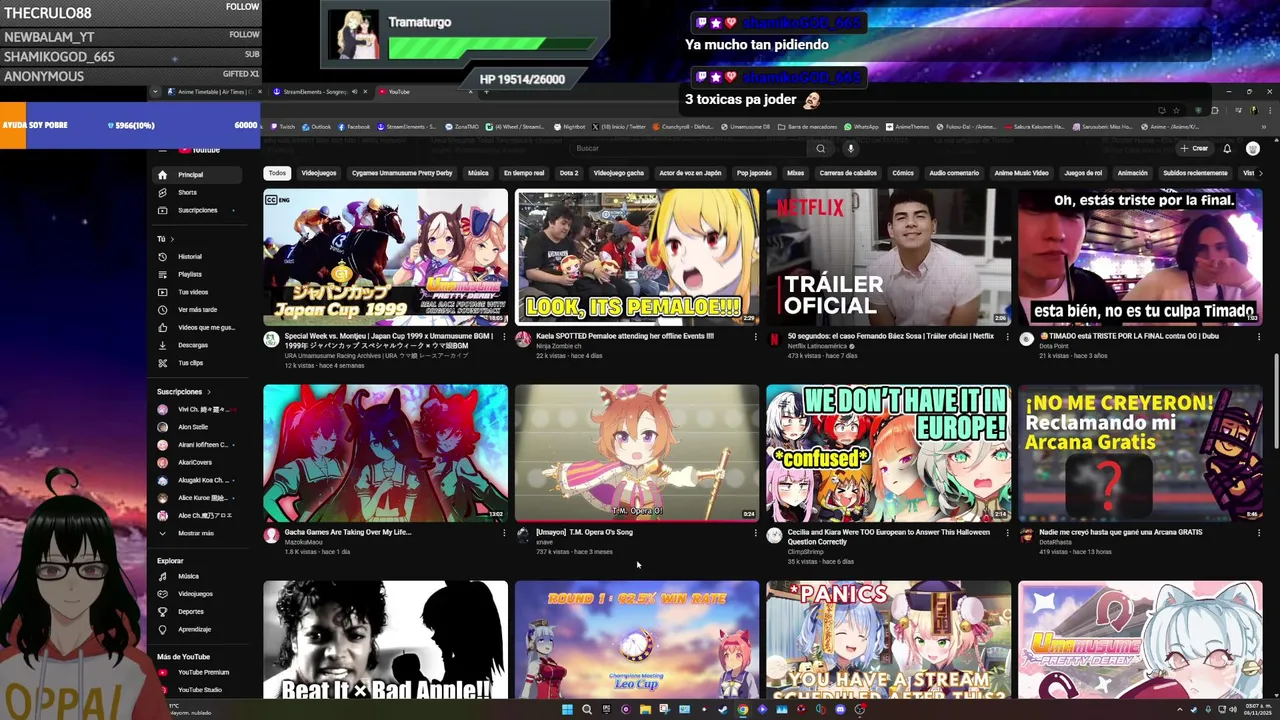
Task: Open options menu for the Kaela SPOTTED Pemaloe video
Action: click(x=755, y=337)
